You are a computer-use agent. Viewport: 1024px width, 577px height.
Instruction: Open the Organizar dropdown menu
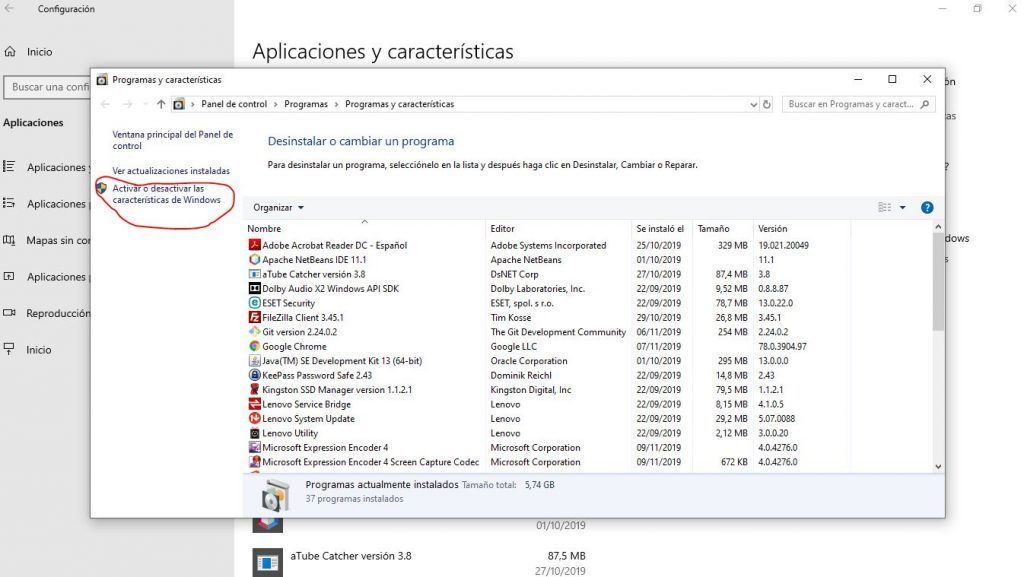pos(278,208)
